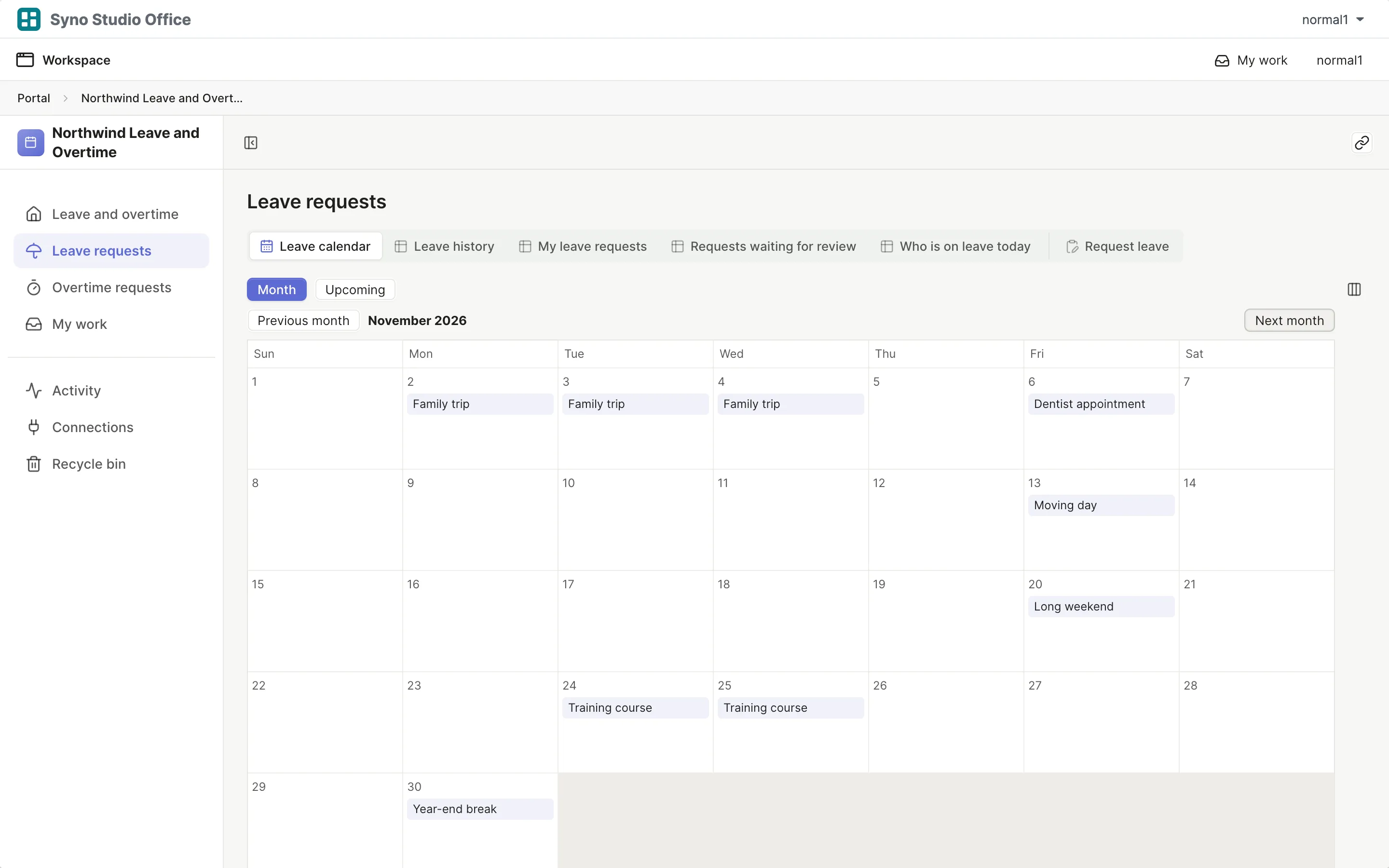Image resolution: width=1389 pixels, height=868 pixels.
Task: Open the Dentist appointment event
Action: click(x=1101, y=404)
